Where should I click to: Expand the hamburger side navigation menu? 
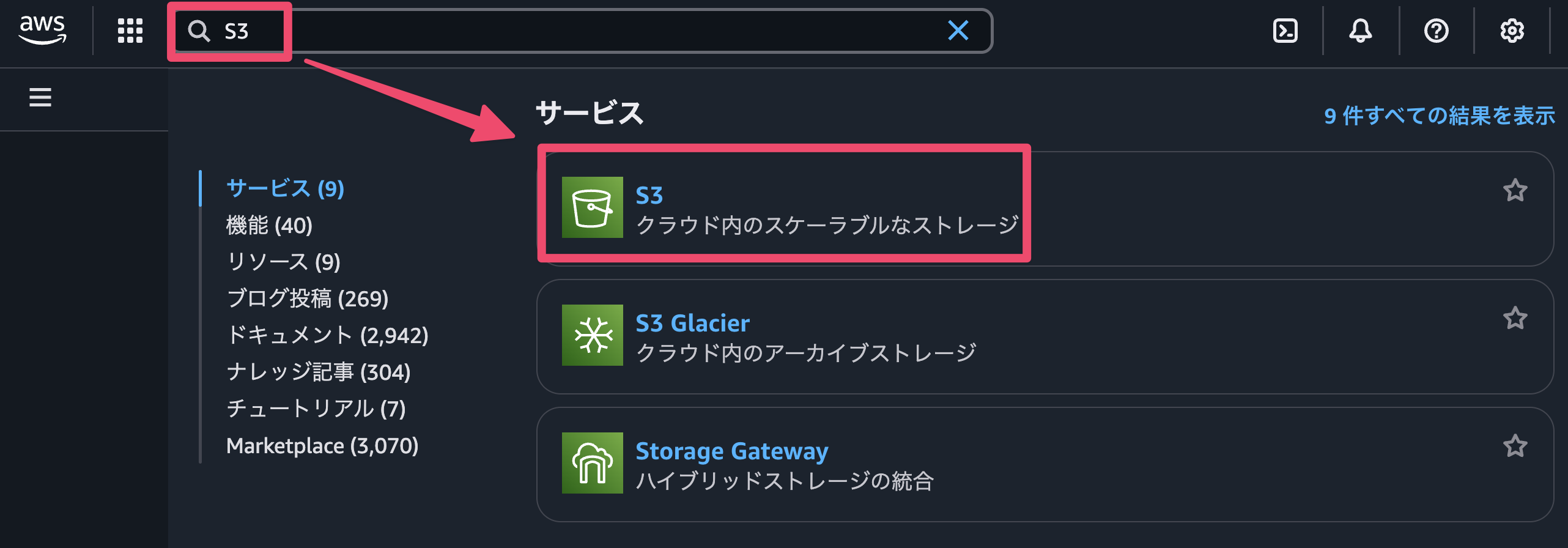click(40, 97)
